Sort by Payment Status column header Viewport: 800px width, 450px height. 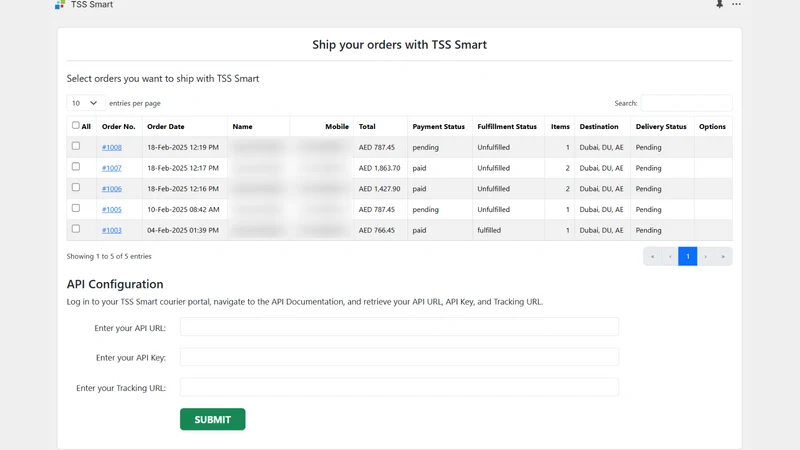tap(438, 127)
